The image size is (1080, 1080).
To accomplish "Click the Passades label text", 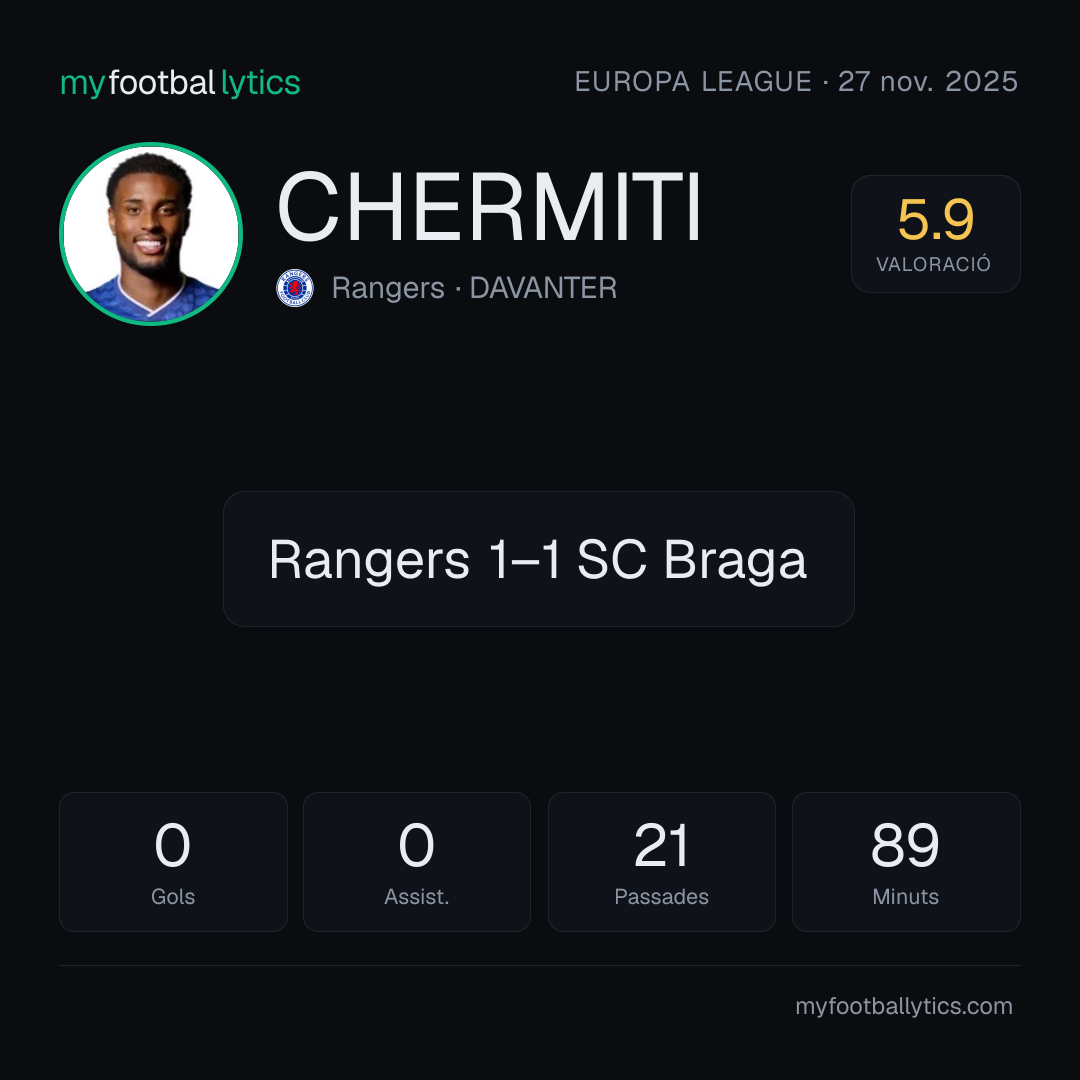I will [x=661, y=896].
